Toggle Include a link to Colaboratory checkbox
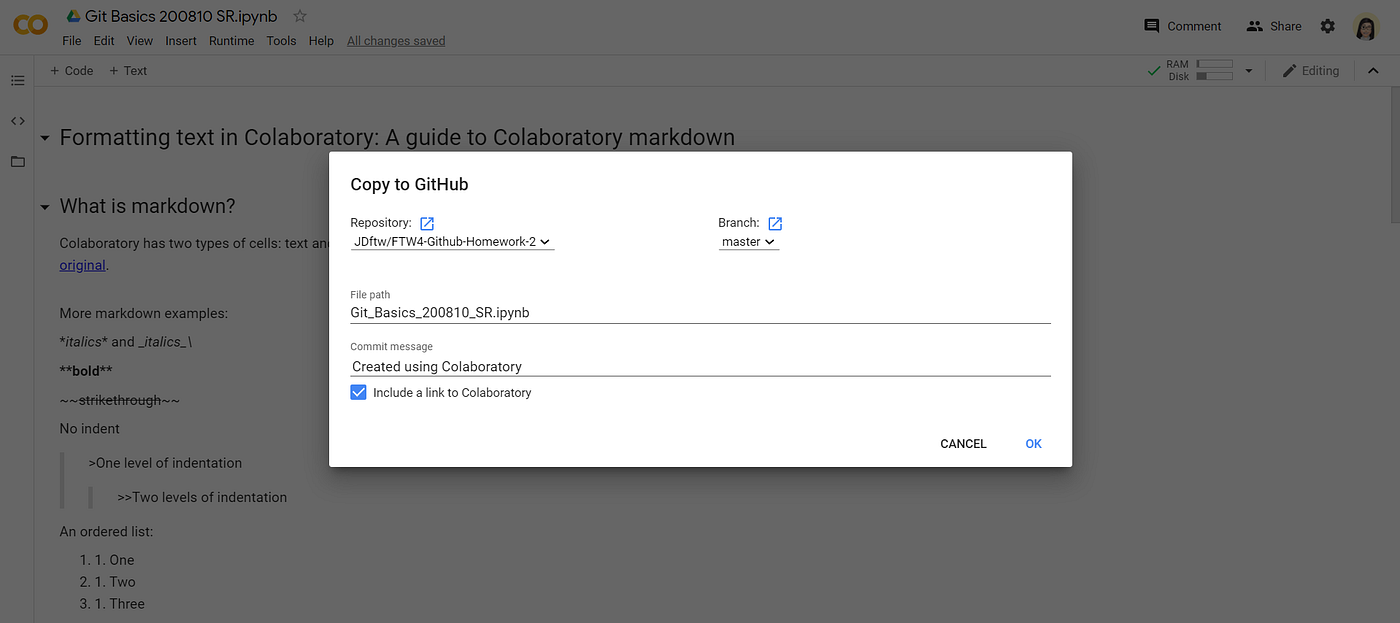 click(x=359, y=392)
